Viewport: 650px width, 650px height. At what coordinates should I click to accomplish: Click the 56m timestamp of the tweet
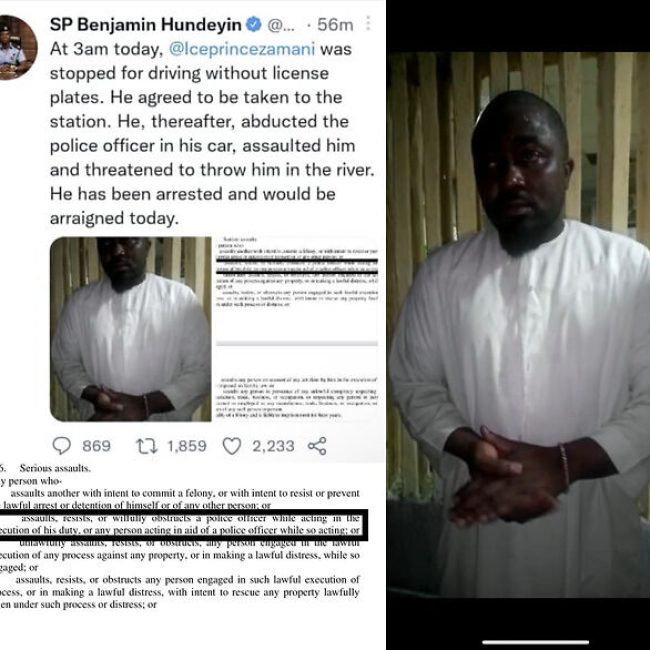pyautogui.click(x=335, y=25)
